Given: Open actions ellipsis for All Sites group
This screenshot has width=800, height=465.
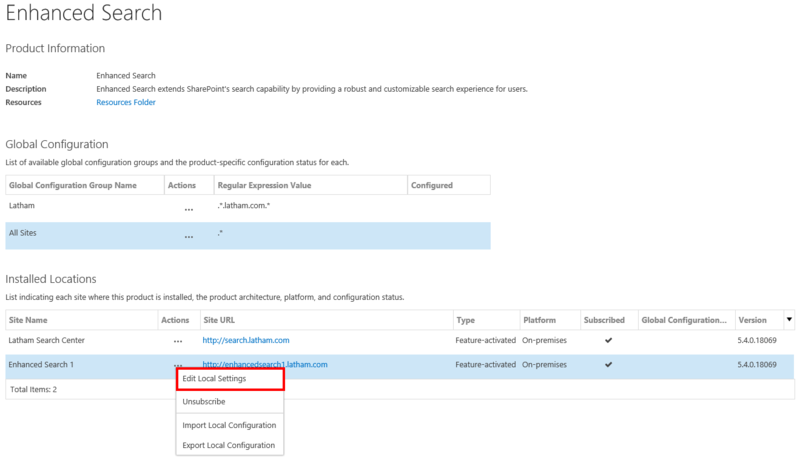Looking at the screenshot, I should click(x=188, y=237).
